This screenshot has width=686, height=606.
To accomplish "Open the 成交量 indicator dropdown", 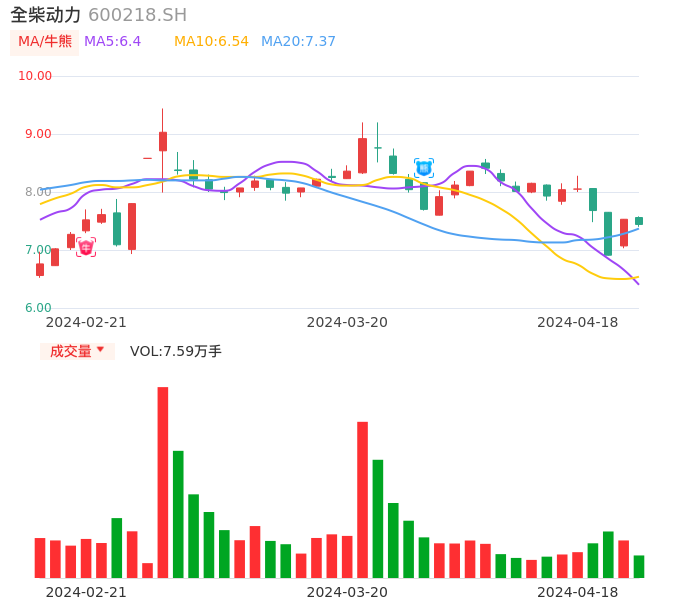I will coord(77,351).
